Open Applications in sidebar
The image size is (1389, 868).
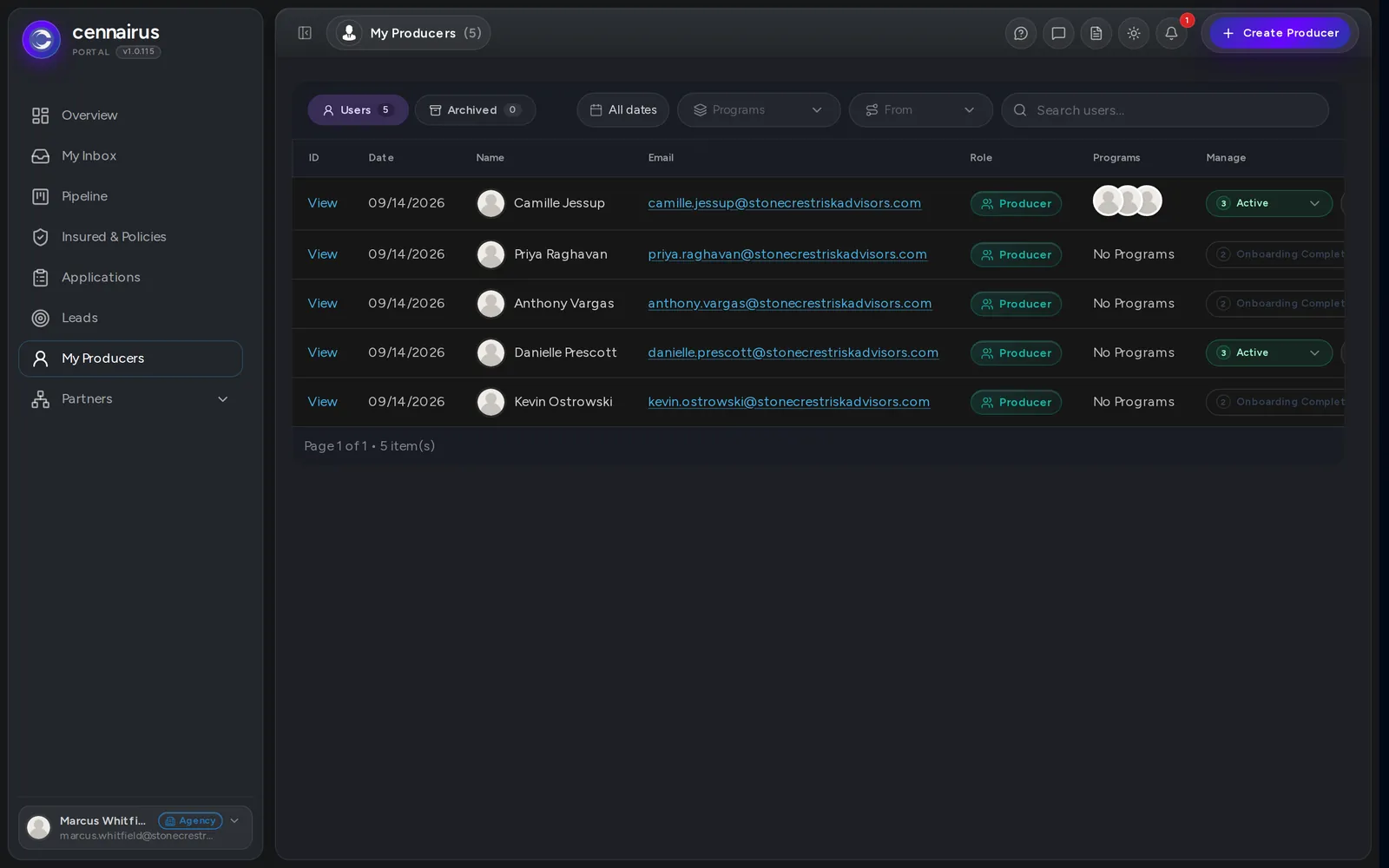[x=130, y=278]
